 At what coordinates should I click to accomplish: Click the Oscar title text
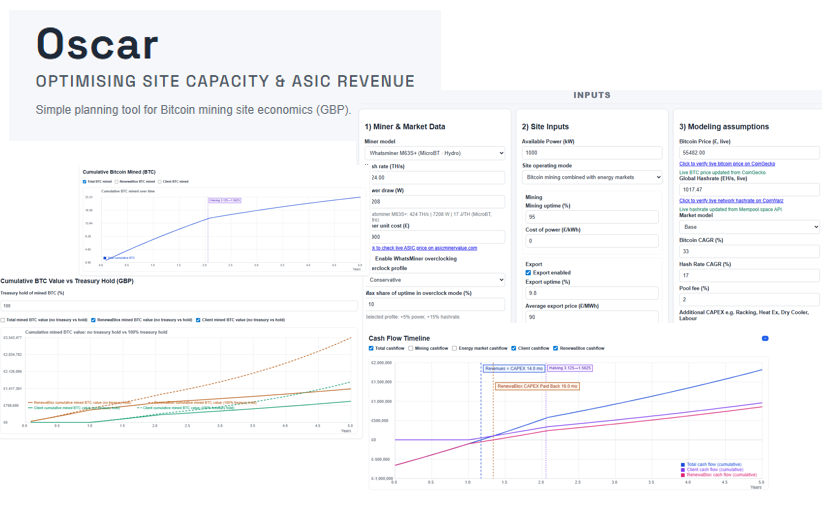tap(97, 44)
